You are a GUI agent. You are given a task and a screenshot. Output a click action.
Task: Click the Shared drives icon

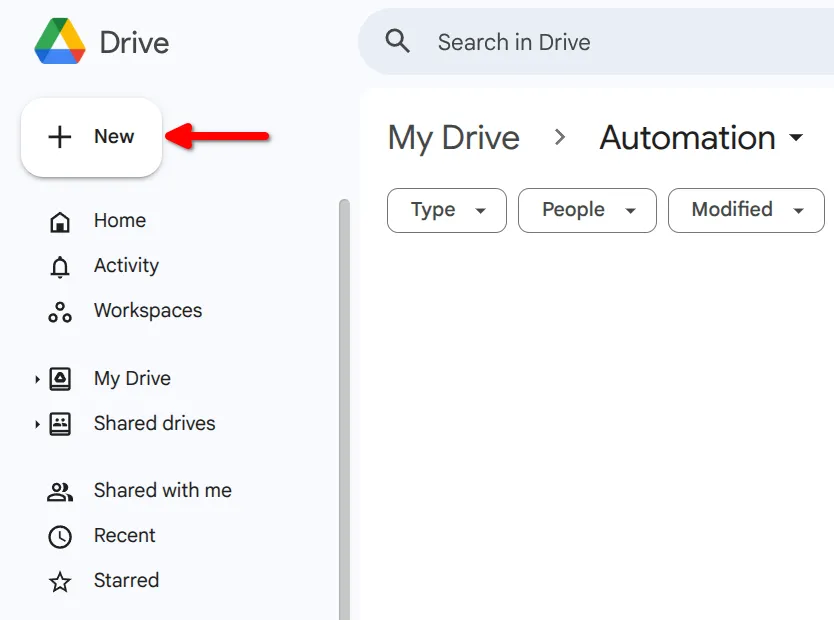60,423
